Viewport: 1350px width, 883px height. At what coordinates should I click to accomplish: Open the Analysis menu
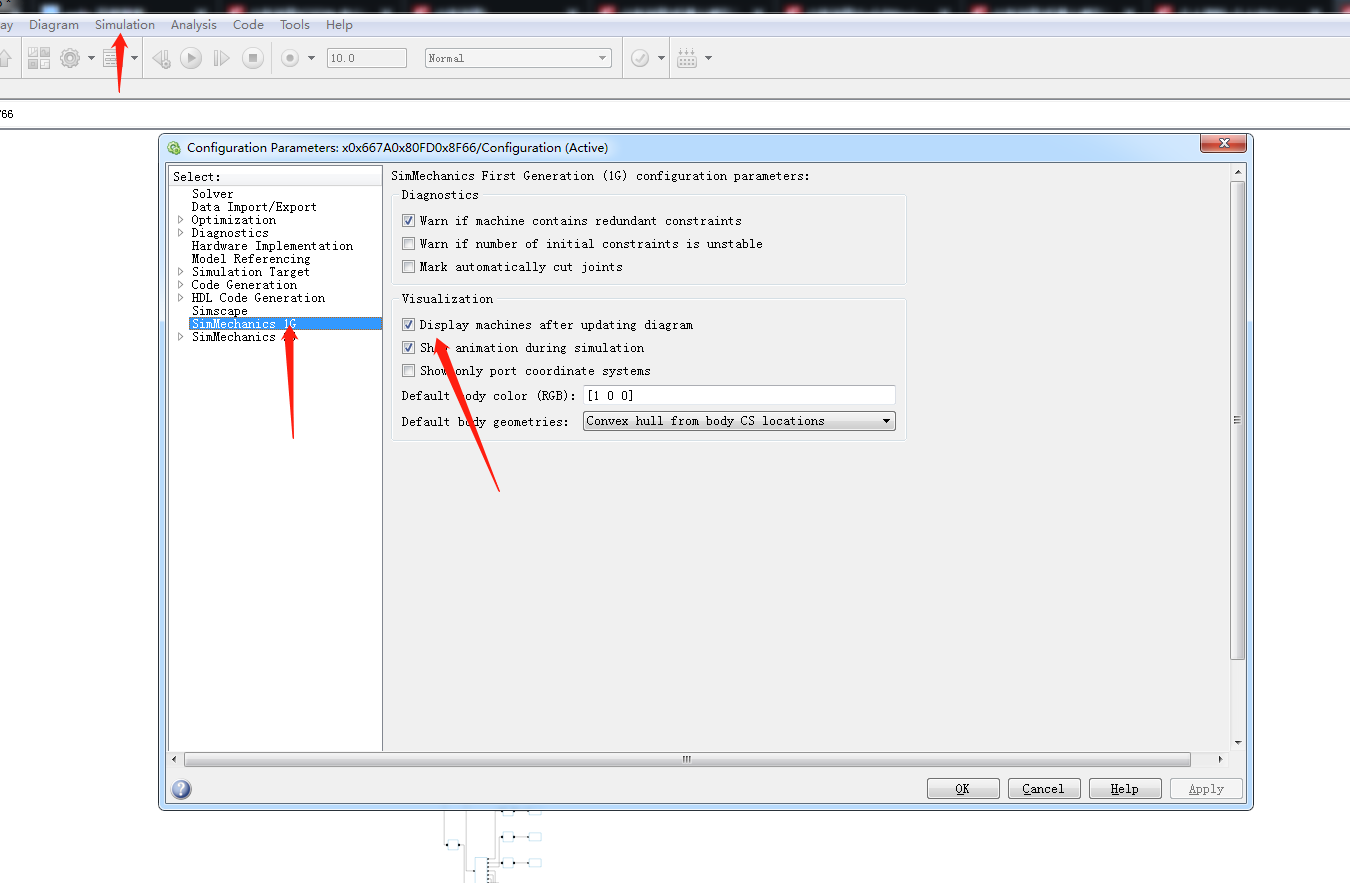[x=194, y=25]
